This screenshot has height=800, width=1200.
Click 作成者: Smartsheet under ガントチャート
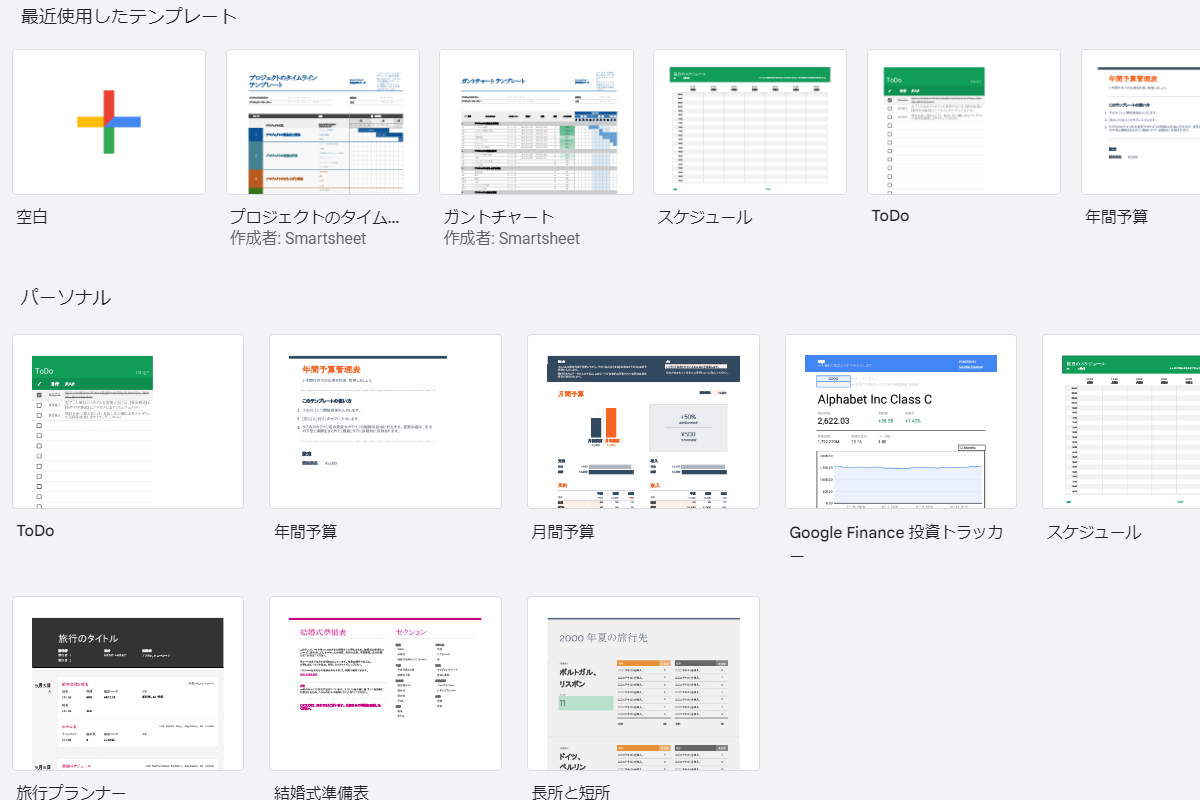click(512, 239)
